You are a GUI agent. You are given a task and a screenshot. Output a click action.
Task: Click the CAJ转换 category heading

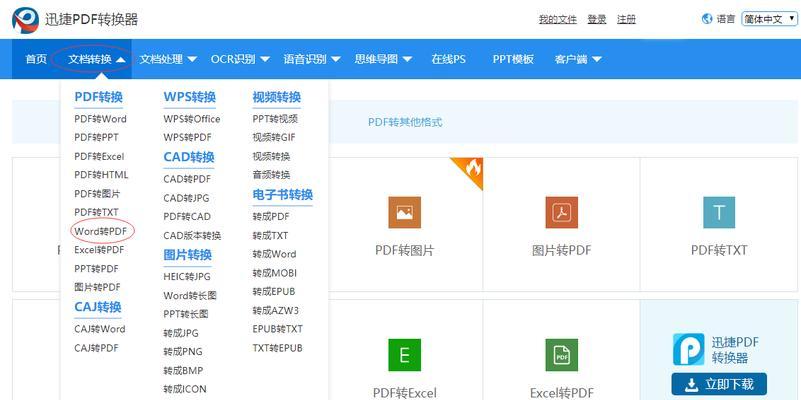pos(98,307)
